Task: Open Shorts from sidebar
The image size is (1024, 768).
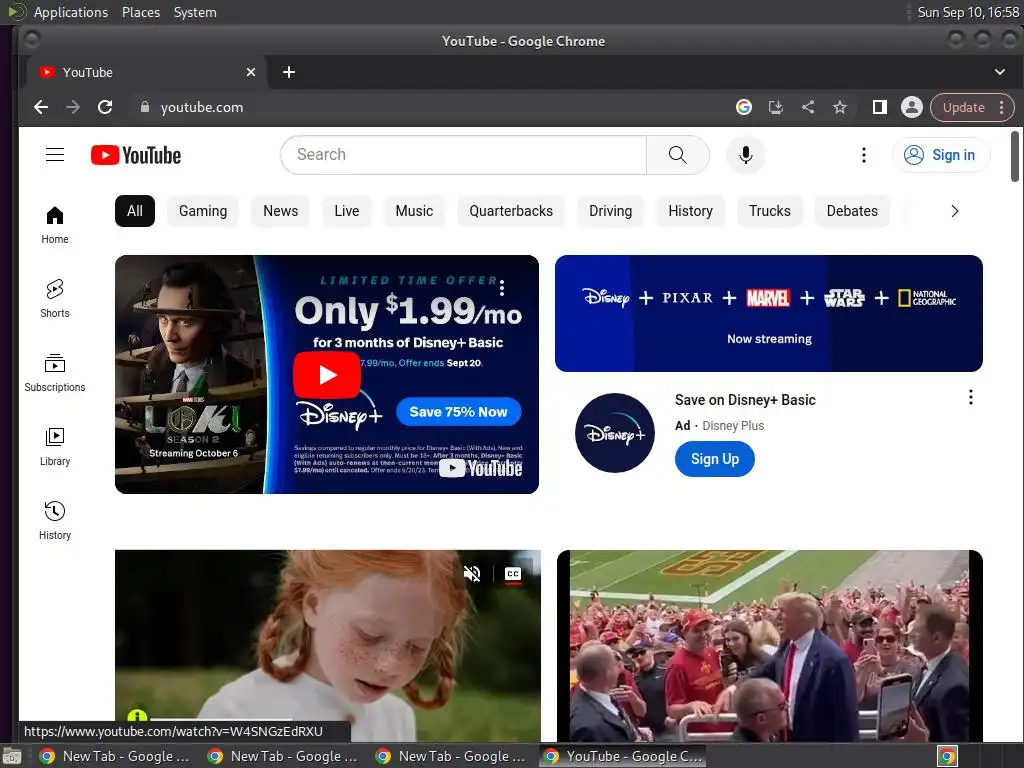Action: click(x=55, y=298)
